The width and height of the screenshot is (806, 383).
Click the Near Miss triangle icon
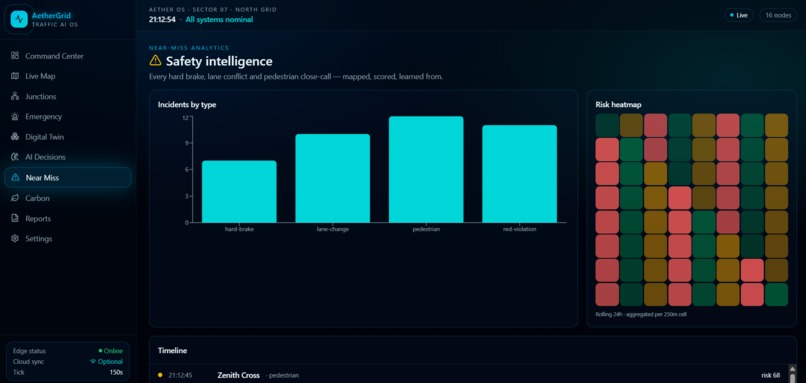pos(15,177)
